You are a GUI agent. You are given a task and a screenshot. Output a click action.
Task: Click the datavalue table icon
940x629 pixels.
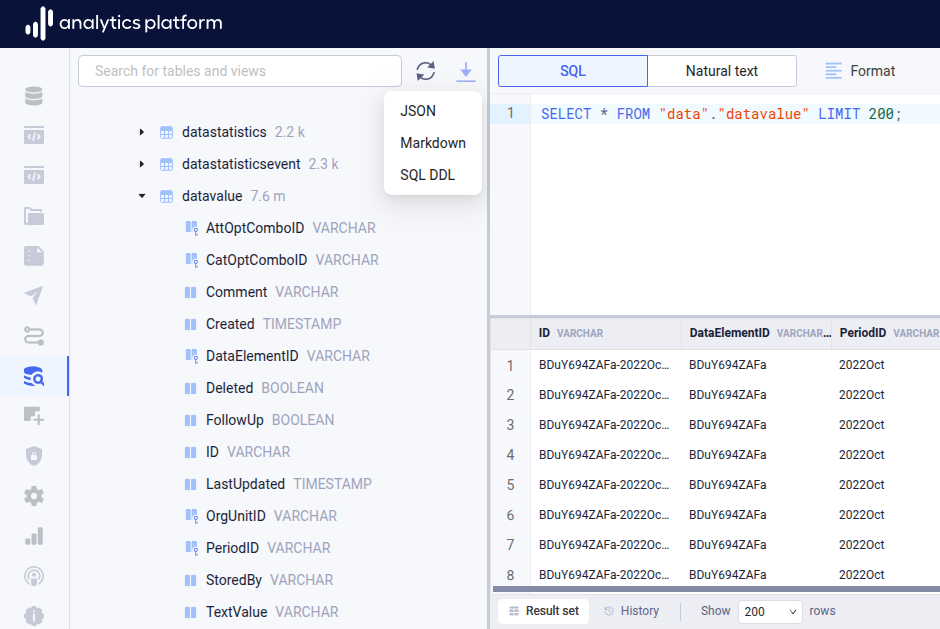(167, 196)
